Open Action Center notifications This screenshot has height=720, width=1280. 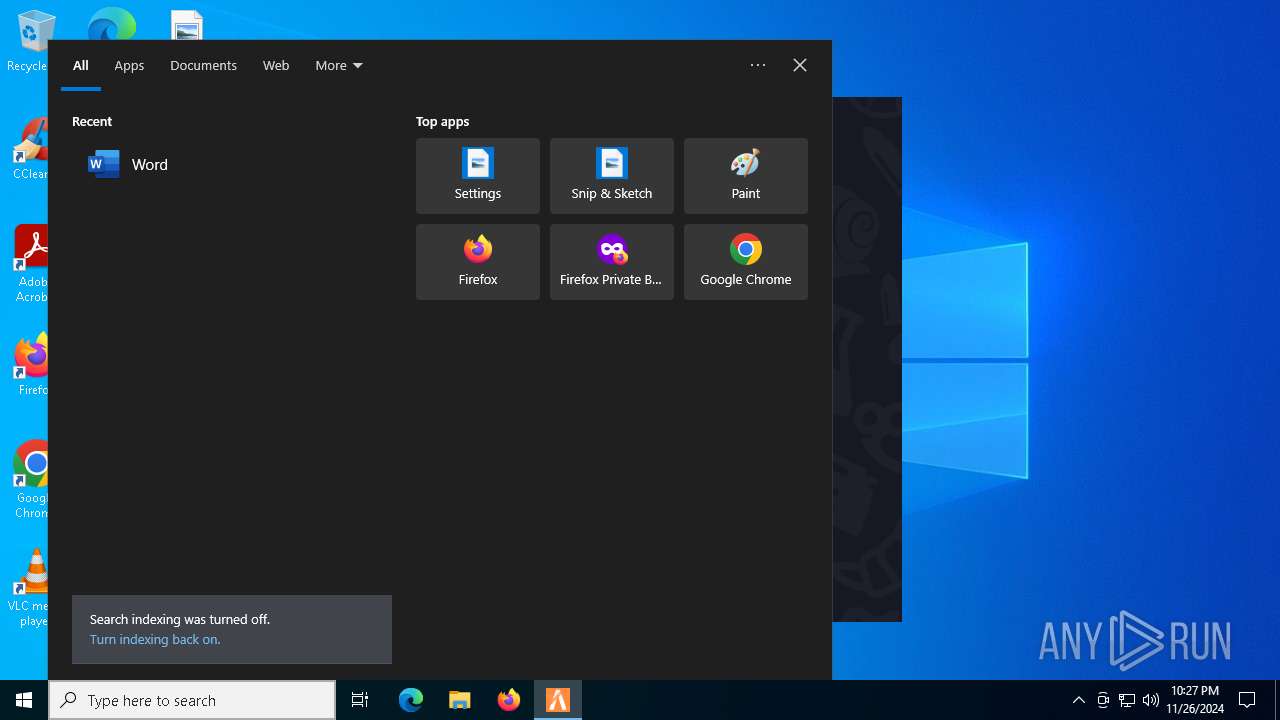click(x=1247, y=700)
